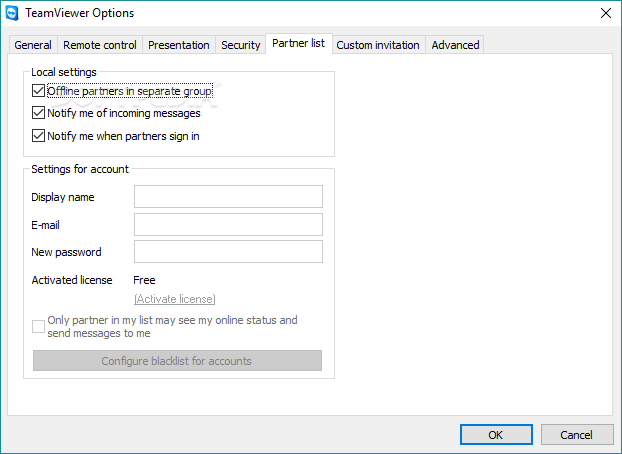
Task: Open the Custom invitation tab
Action: [378, 45]
